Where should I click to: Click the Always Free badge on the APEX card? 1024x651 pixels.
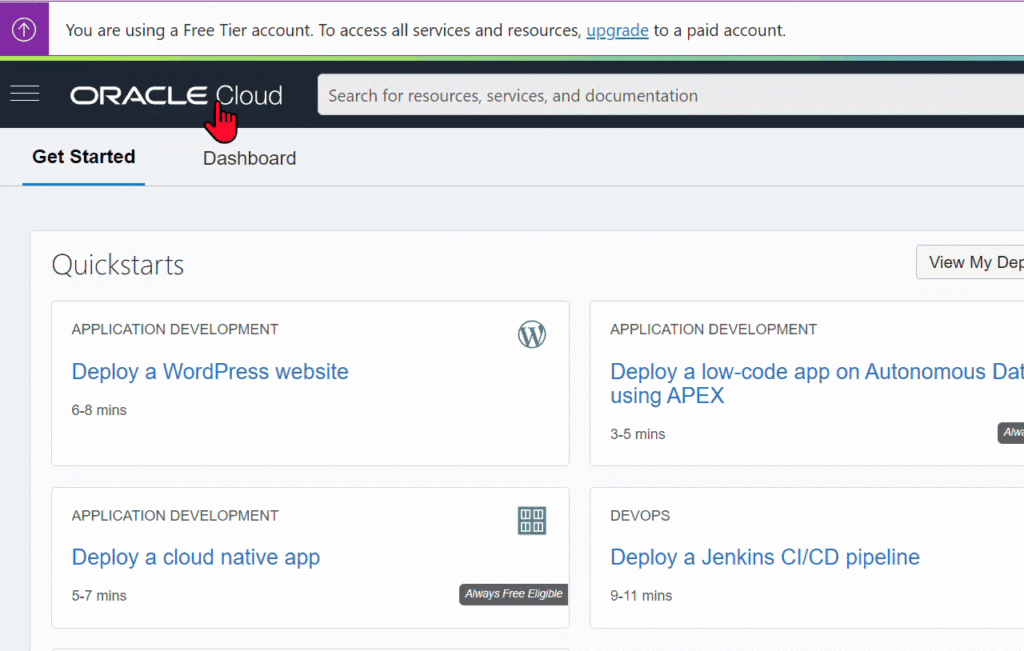pyautogui.click(x=1010, y=432)
